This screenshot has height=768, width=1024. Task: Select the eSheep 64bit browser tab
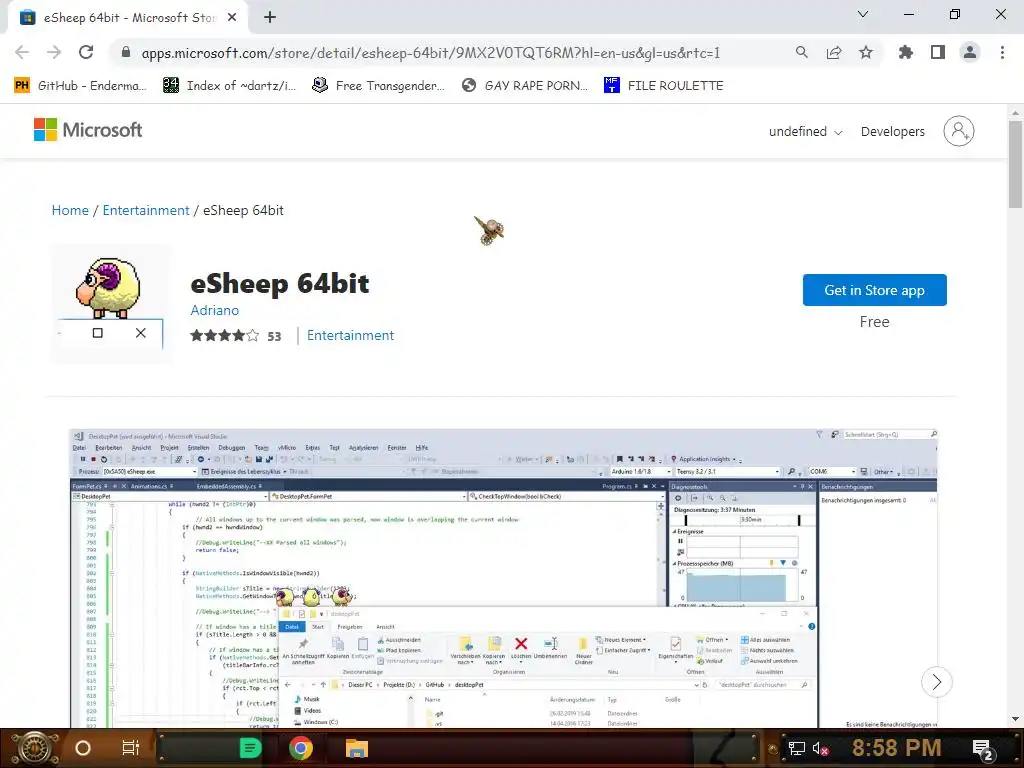(x=128, y=18)
